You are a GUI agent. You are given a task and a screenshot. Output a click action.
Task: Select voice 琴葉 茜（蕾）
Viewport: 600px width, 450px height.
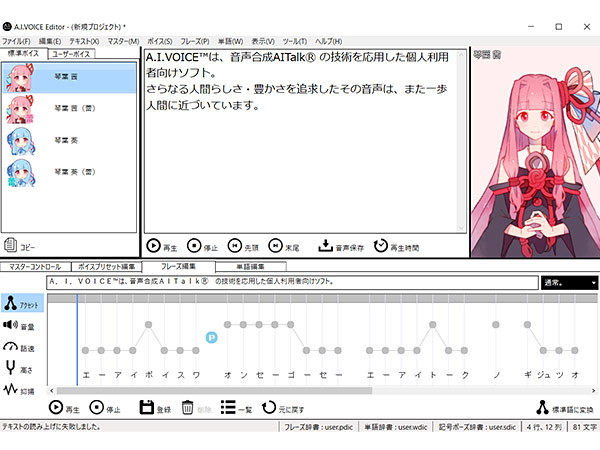(69, 109)
